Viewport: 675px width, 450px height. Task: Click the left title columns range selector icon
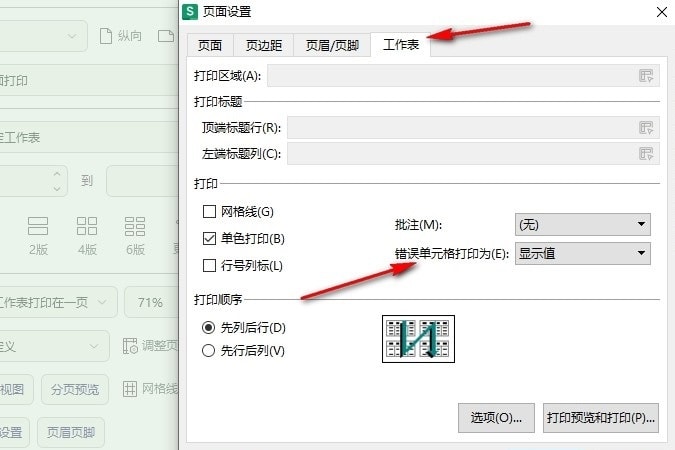[x=646, y=153]
